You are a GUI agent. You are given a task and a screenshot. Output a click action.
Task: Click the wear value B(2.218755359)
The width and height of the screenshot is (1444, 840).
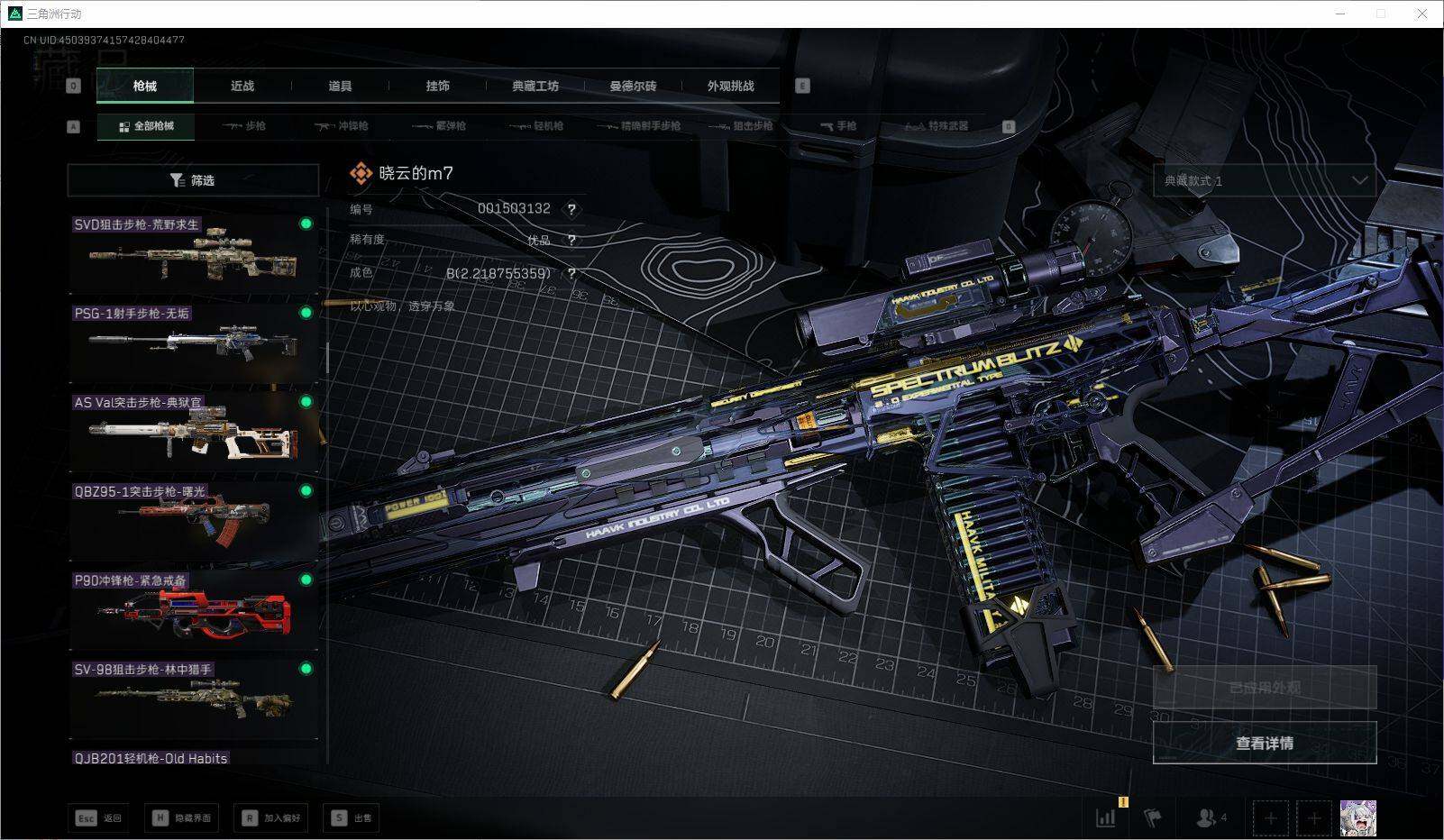[498, 273]
